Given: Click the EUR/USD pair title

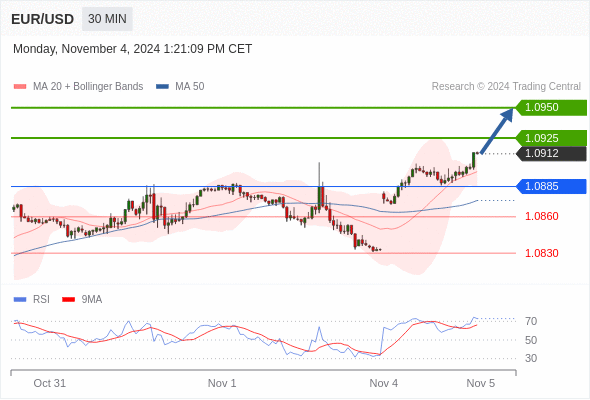Looking at the screenshot, I should (x=42, y=19).
